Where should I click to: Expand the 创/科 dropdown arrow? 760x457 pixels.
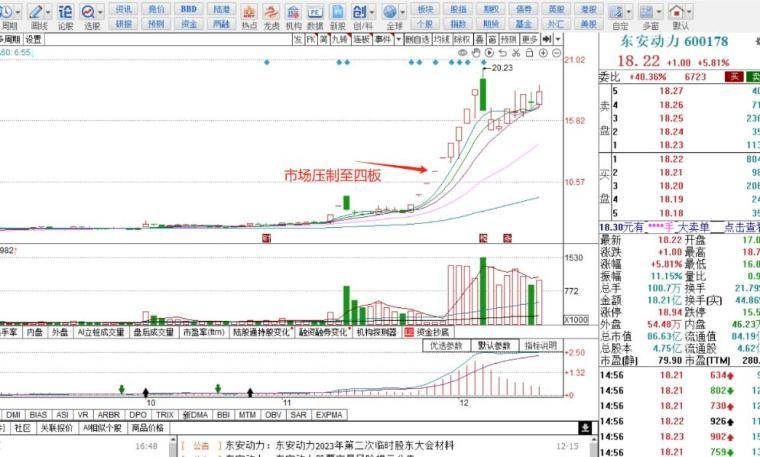tap(372, 12)
